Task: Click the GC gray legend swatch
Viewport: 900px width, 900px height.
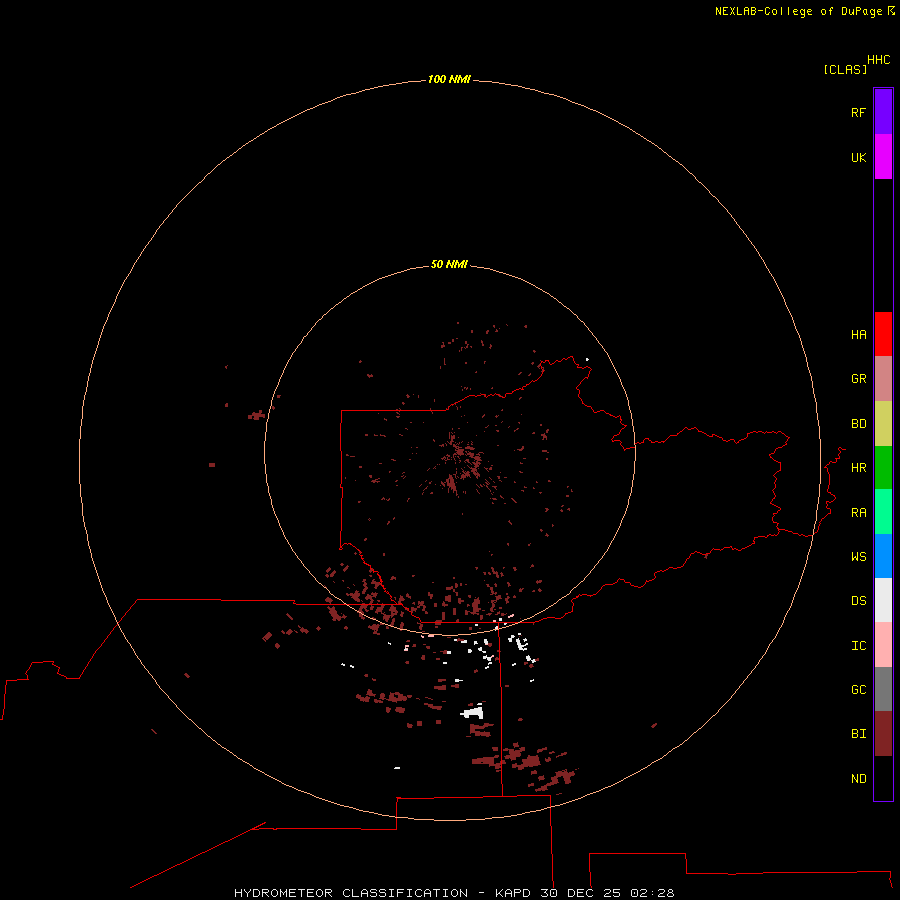Action: (883, 689)
